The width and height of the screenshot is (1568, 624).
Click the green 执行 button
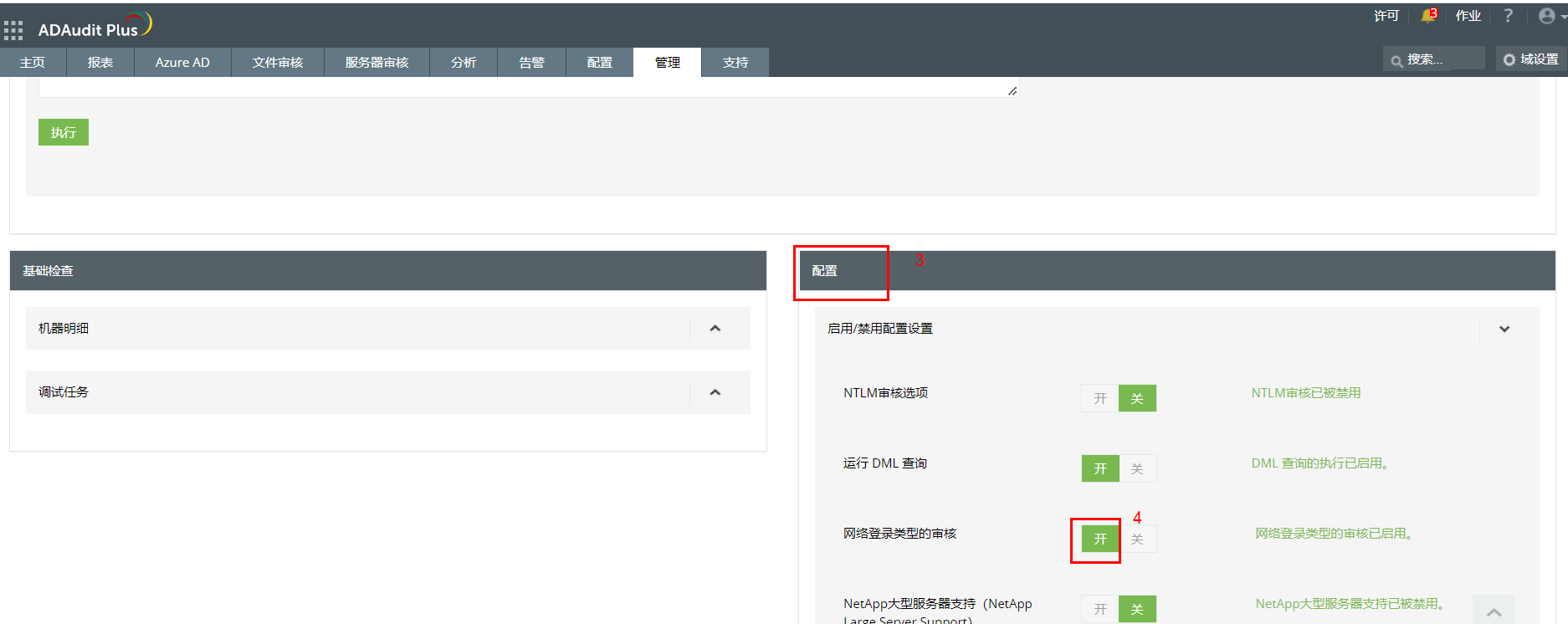click(64, 132)
